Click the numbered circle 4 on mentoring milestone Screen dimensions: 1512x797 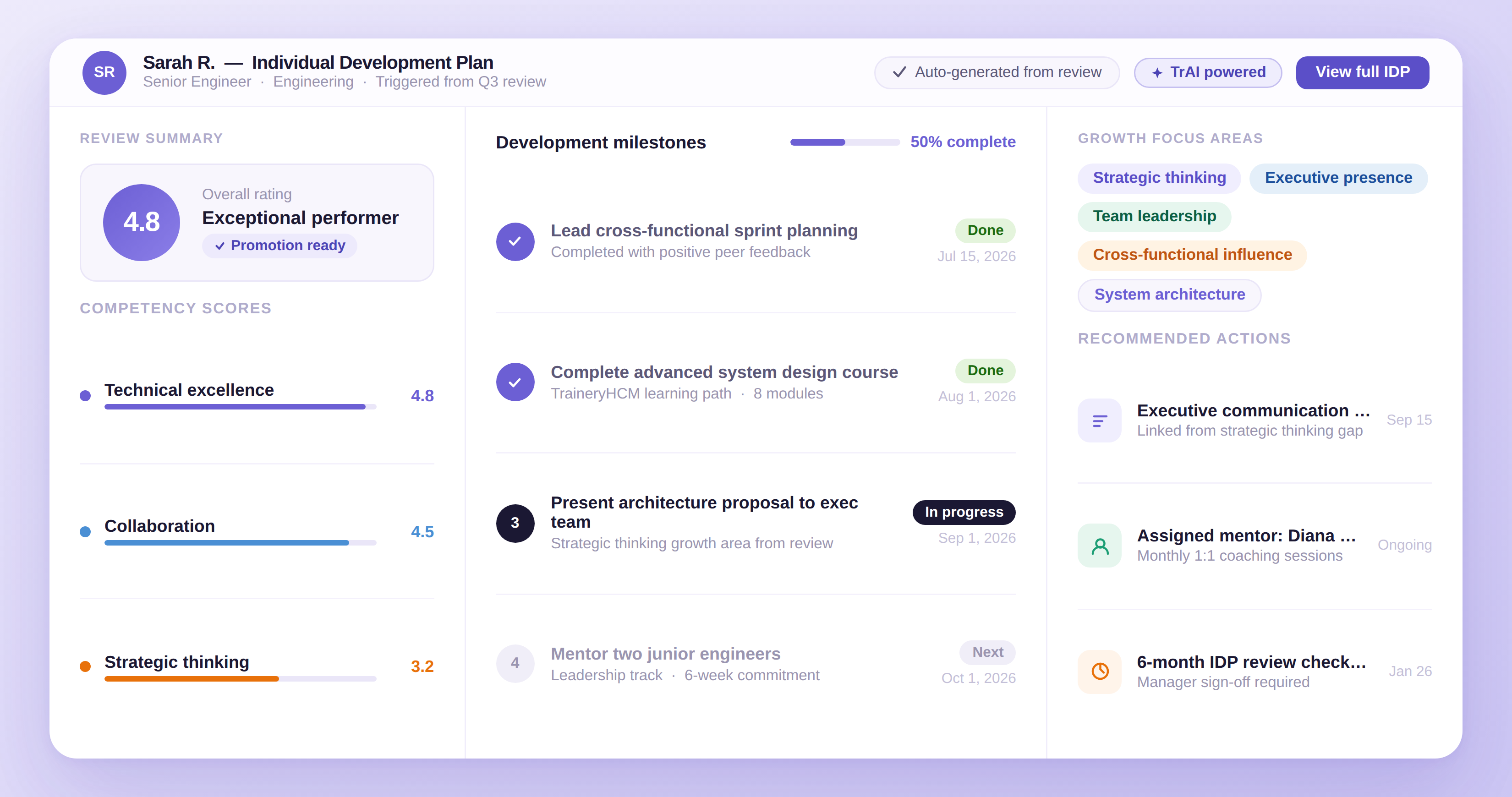(x=515, y=663)
